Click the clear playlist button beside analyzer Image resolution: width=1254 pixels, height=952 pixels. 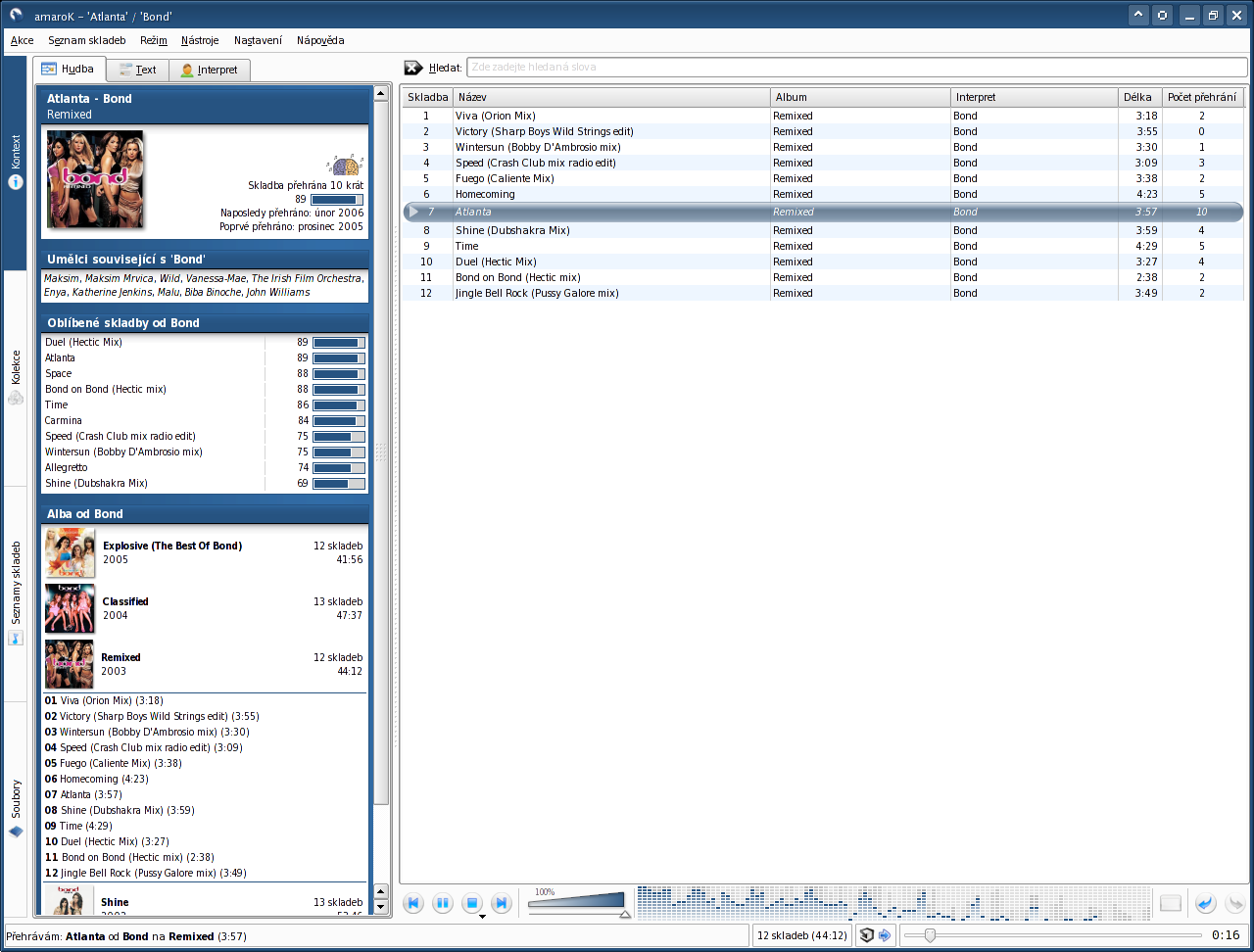pyautogui.click(x=1171, y=903)
